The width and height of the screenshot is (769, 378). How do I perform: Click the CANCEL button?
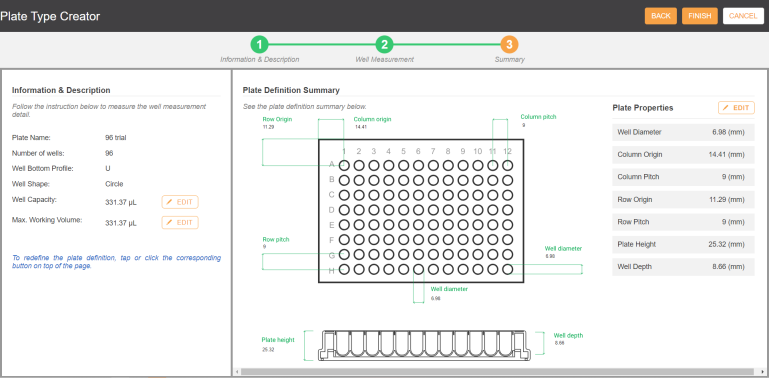point(743,16)
